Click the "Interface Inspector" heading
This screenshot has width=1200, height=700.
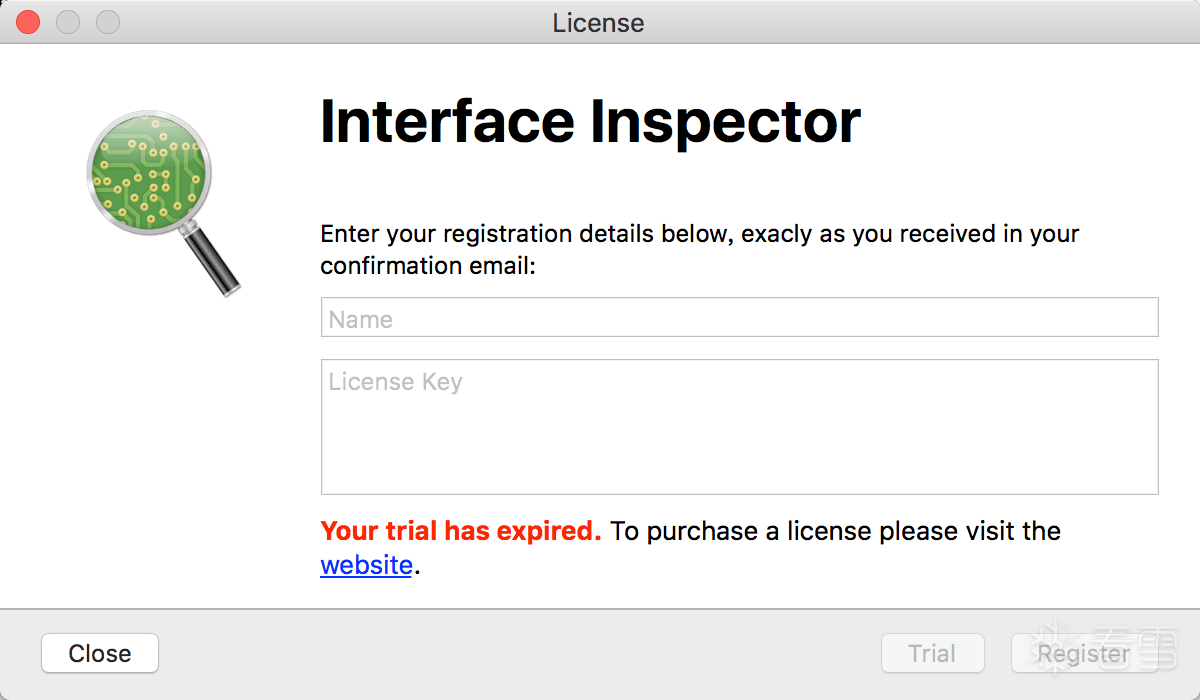coord(590,122)
